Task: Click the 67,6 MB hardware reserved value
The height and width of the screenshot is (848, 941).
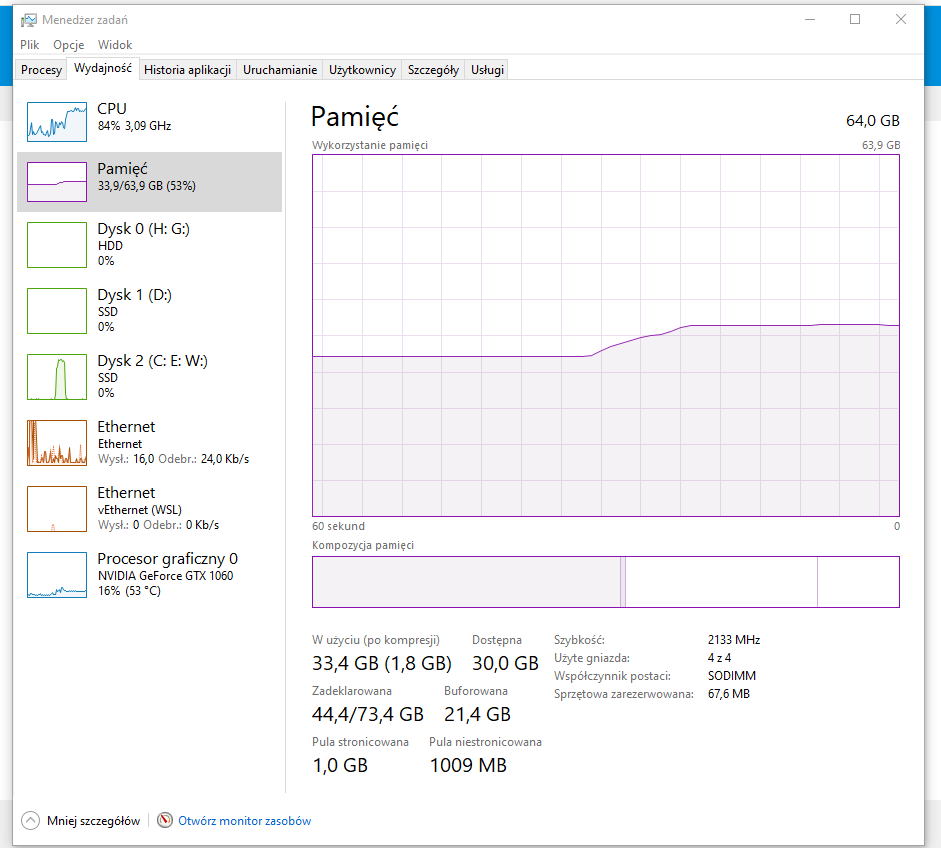Action: (729, 694)
